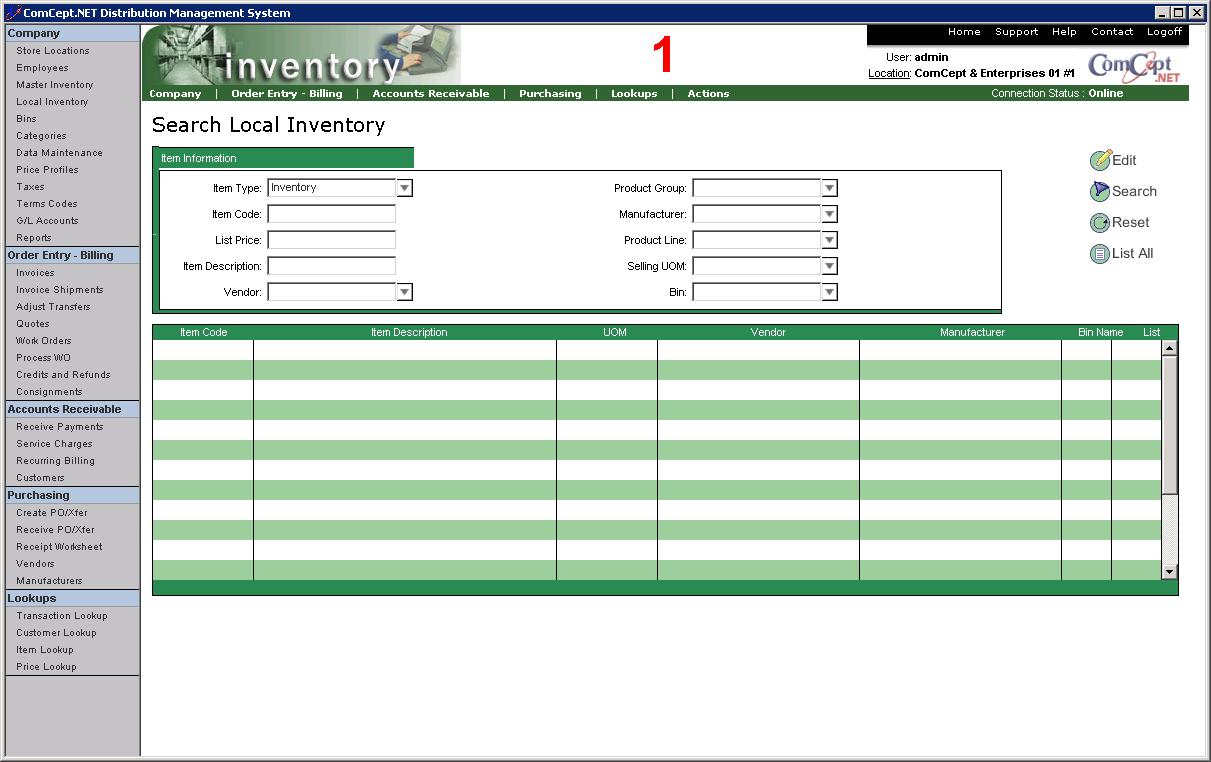Click the Search action icon
This screenshot has width=1211, height=762.
click(x=1100, y=191)
